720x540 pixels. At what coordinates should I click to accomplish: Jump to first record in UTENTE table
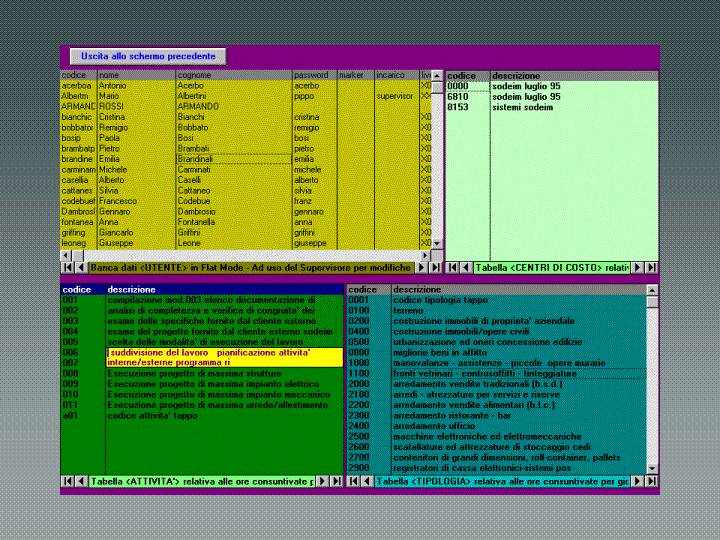(x=67, y=268)
